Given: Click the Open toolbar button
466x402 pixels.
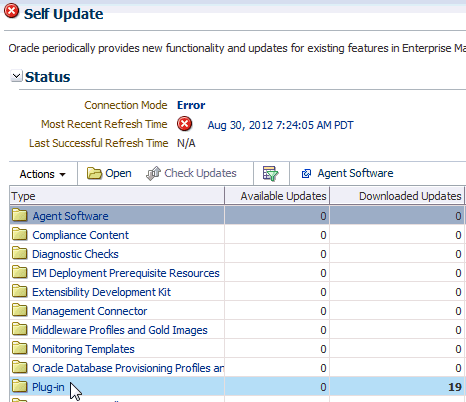Looking at the screenshot, I should tap(109, 173).
